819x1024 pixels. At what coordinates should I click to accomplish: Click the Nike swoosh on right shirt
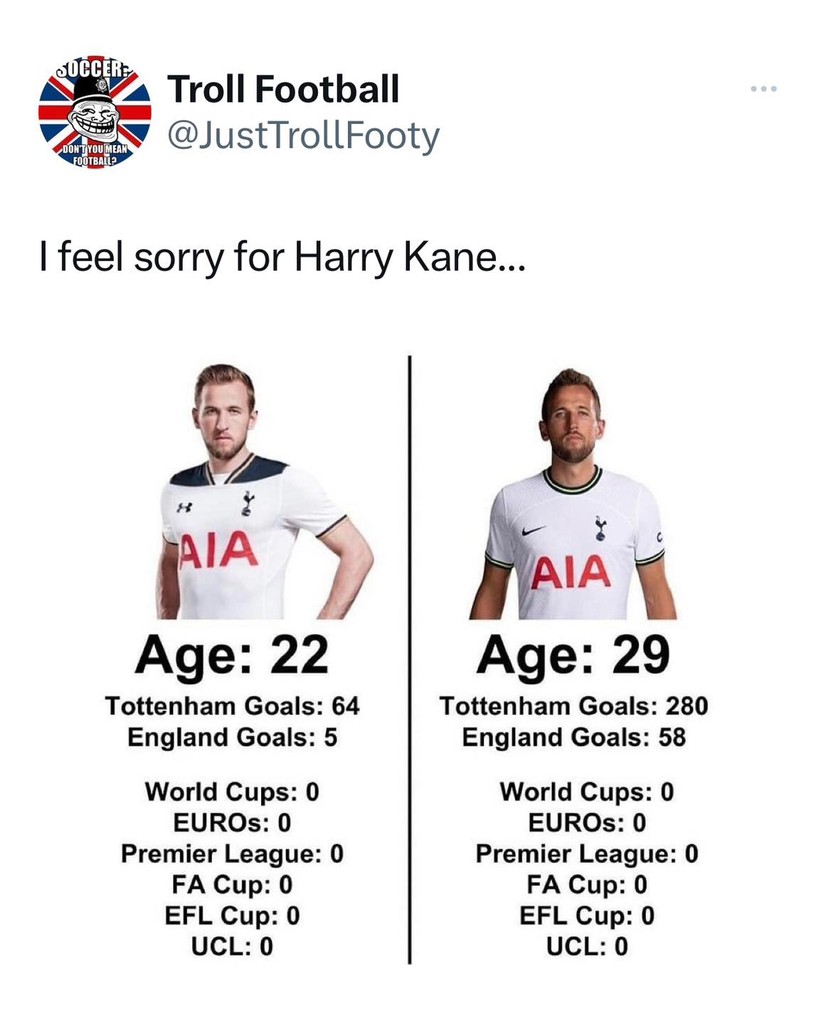[x=535, y=530]
